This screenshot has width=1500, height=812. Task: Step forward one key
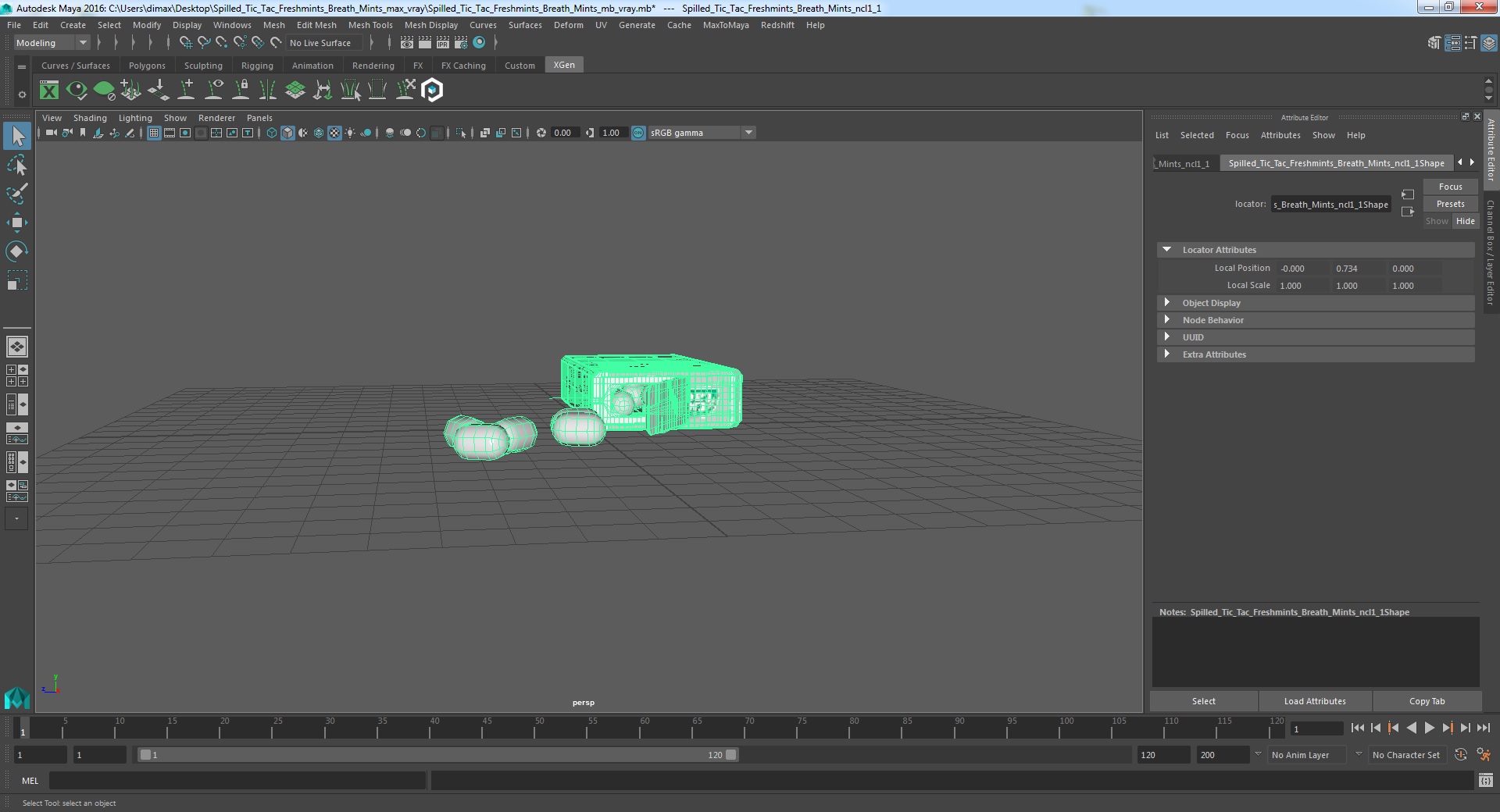coord(1447,728)
